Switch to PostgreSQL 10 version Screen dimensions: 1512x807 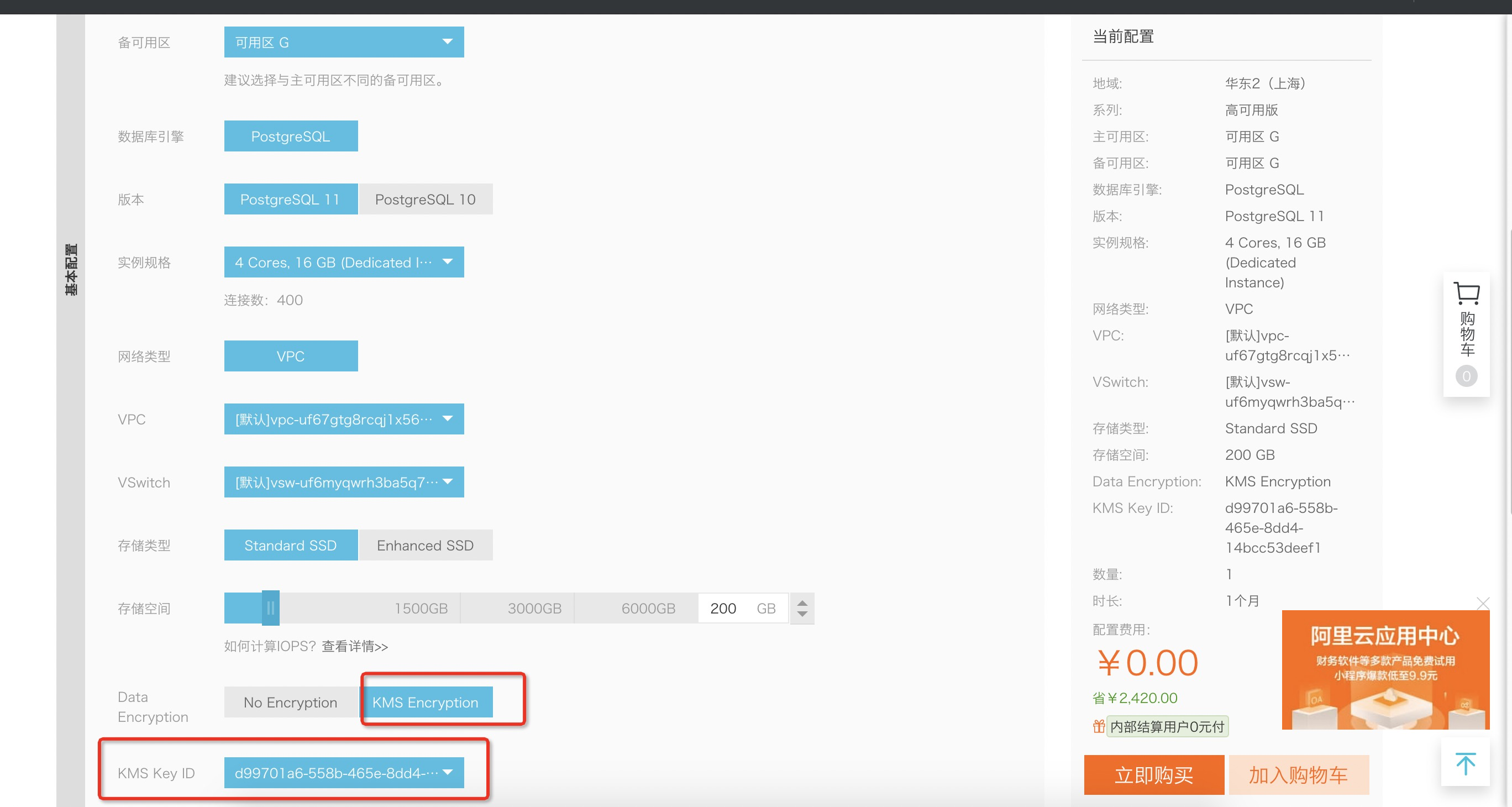(x=426, y=199)
